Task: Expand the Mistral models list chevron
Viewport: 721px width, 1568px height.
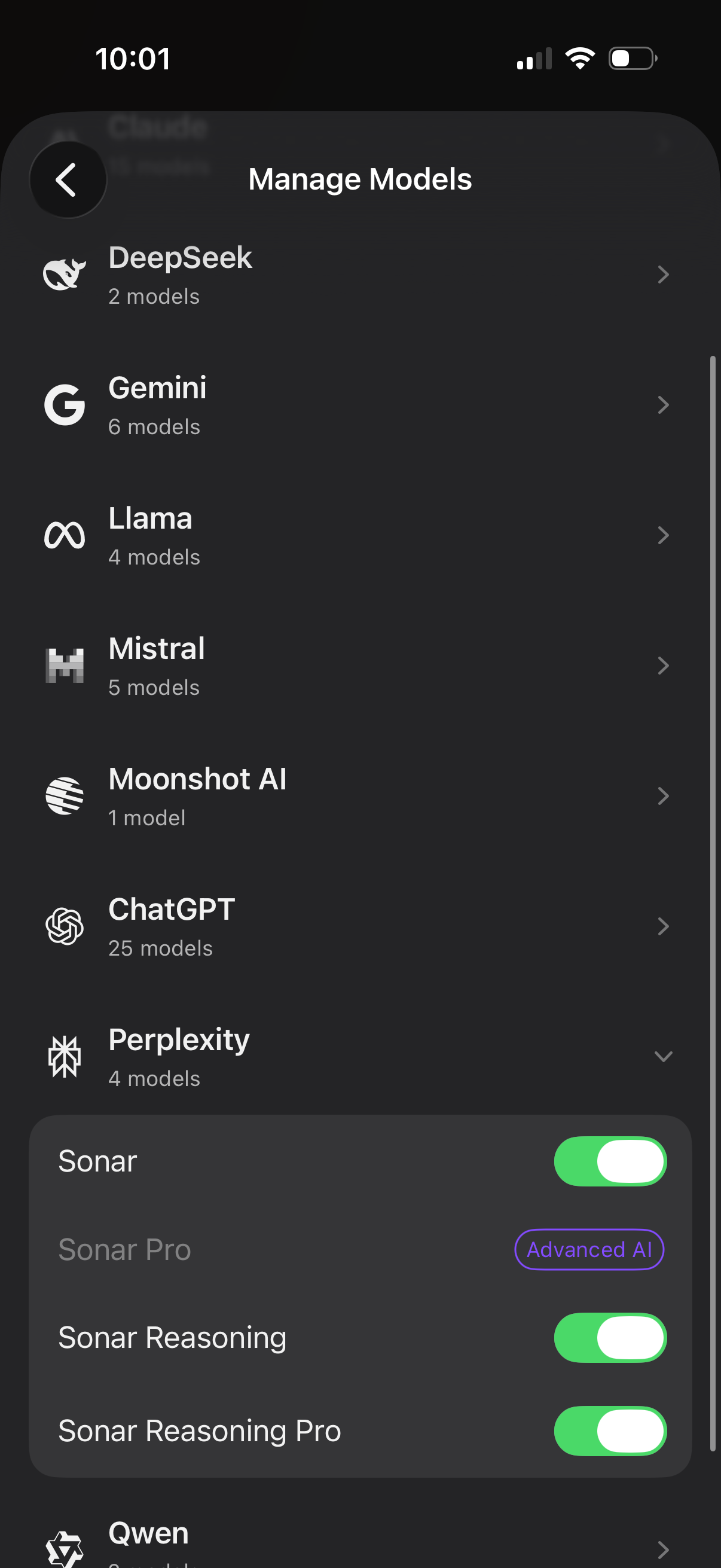Action: click(662, 666)
